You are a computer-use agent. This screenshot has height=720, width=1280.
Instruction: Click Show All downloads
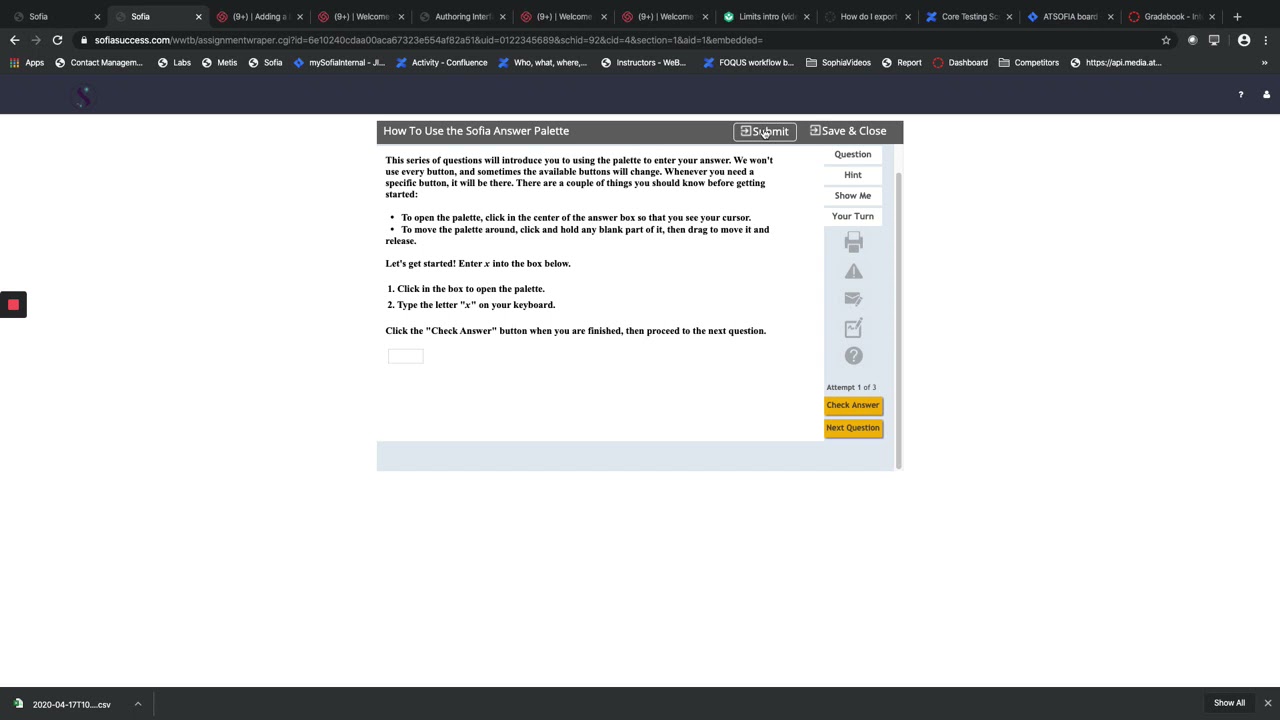[x=1229, y=703]
